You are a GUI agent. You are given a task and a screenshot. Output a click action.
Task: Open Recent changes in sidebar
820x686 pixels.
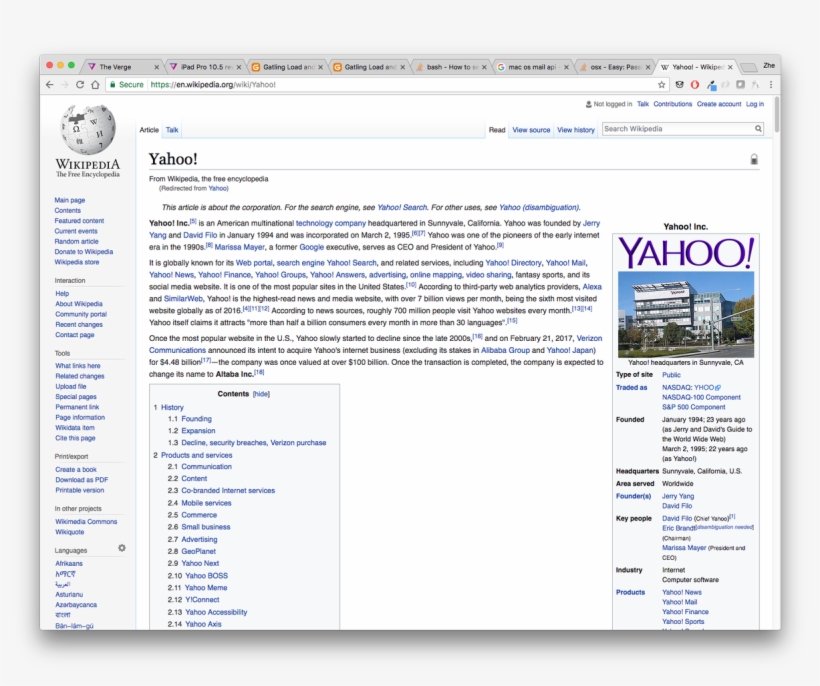(x=79, y=324)
